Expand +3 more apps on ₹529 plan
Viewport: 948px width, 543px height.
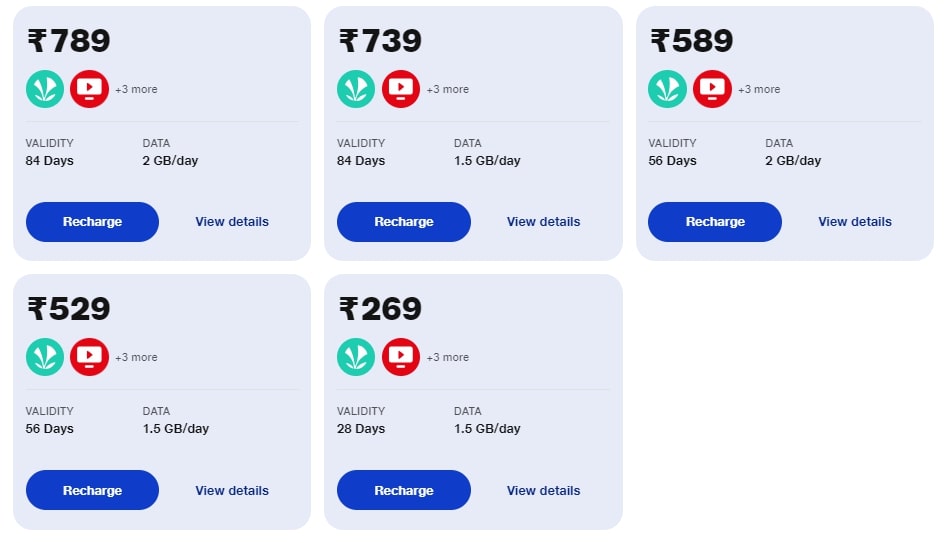coord(136,358)
